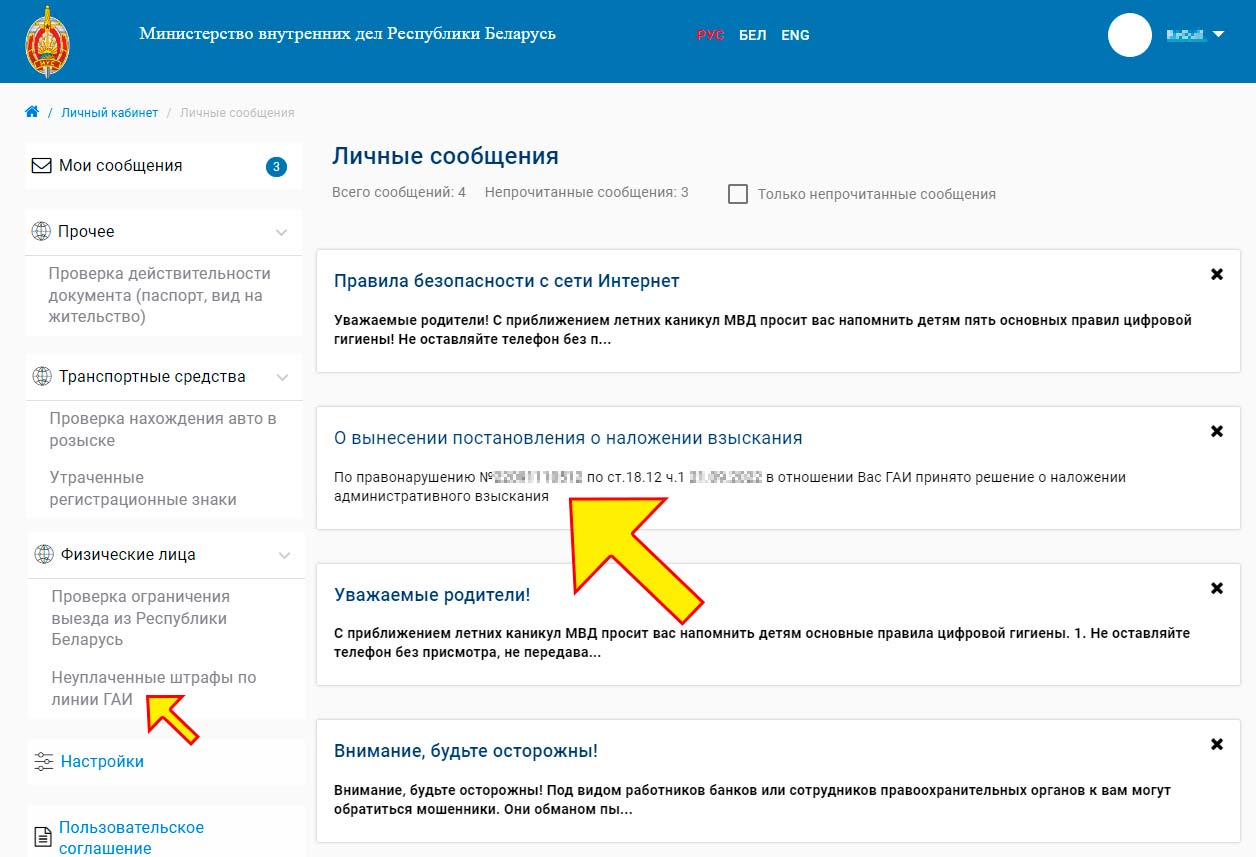Open the profile dropdown arrow top right
The width and height of the screenshot is (1256, 857).
(1220, 32)
